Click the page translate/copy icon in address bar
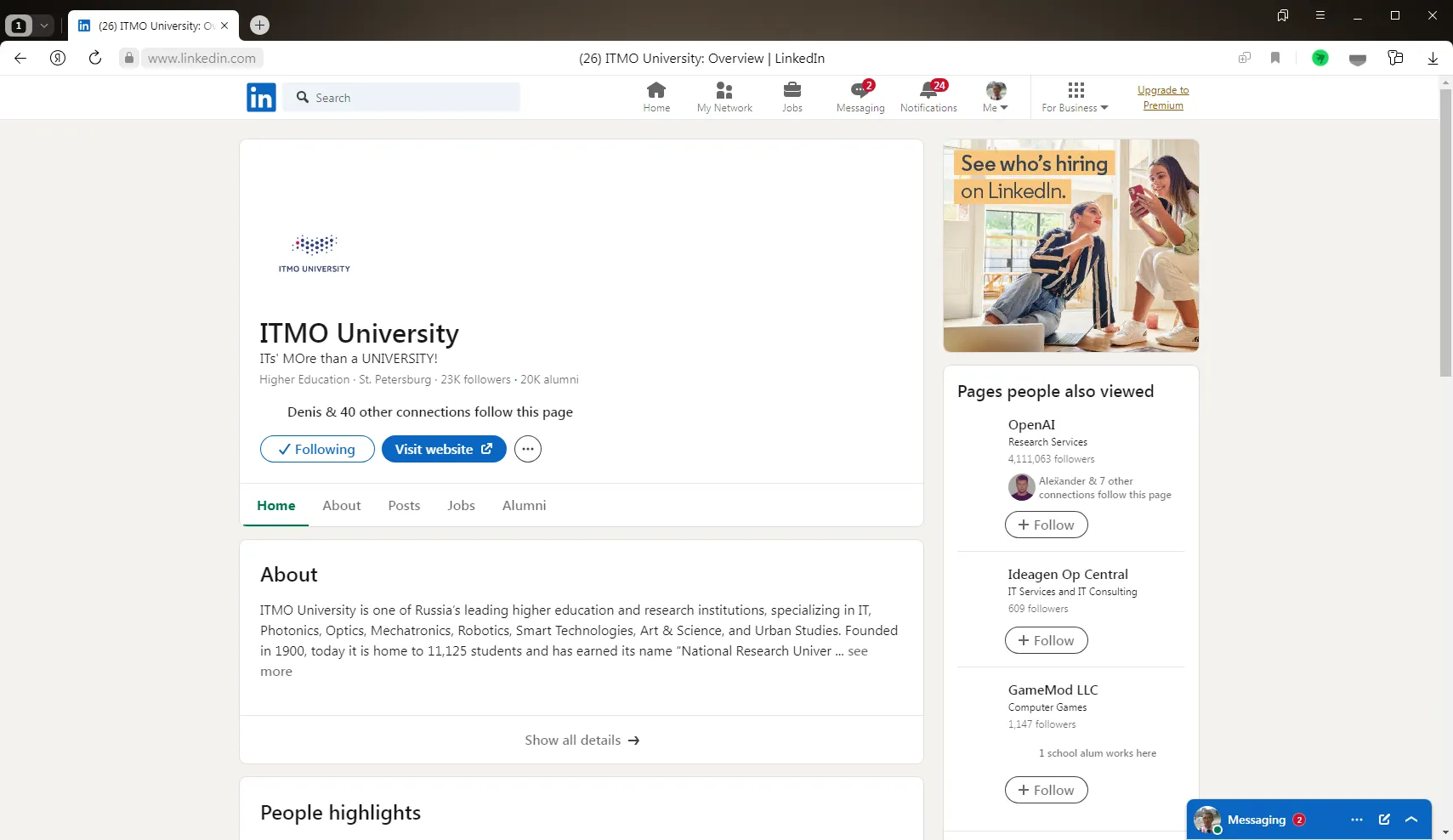This screenshot has width=1453, height=840. click(1245, 58)
